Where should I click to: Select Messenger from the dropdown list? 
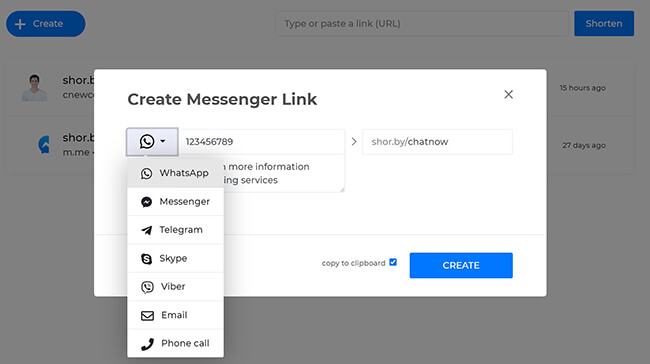click(175, 201)
